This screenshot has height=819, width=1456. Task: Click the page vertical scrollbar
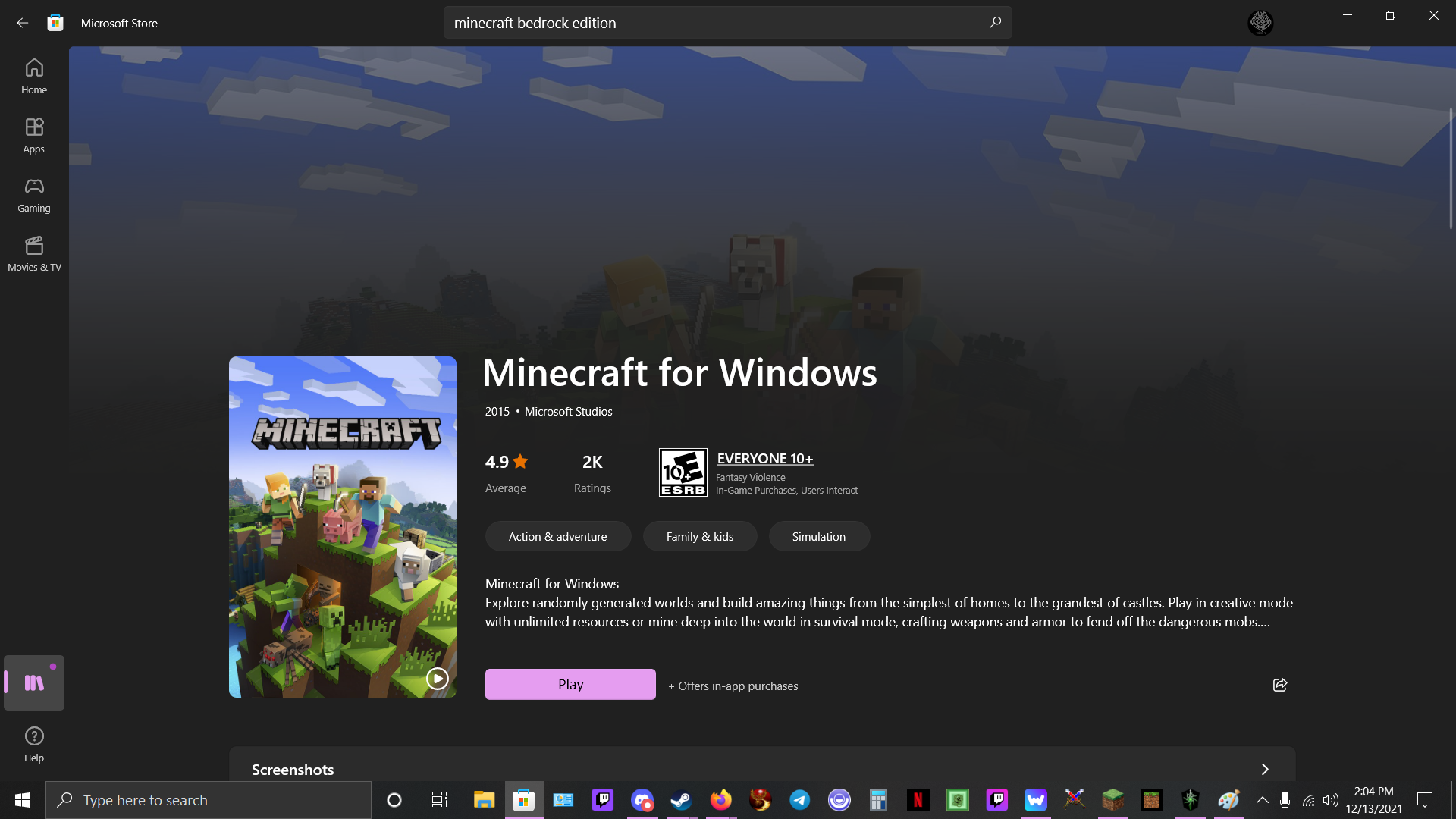click(1451, 168)
